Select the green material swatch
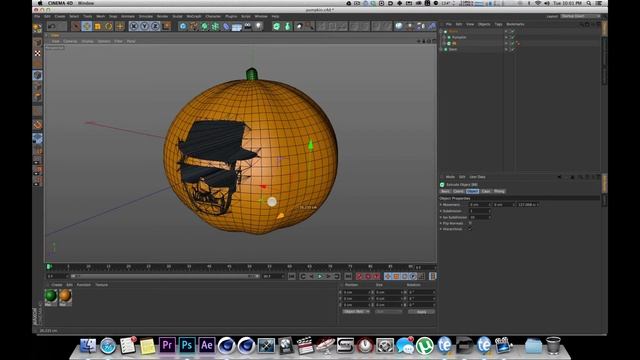The width and height of the screenshot is (640, 360). tap(51, 296)
